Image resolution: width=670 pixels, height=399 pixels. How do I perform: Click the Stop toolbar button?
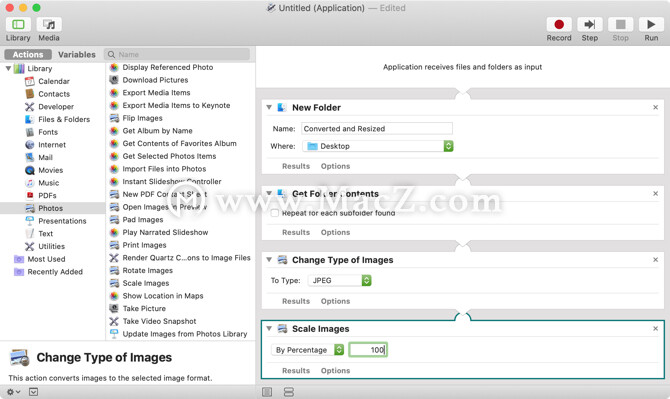[620, 25]
